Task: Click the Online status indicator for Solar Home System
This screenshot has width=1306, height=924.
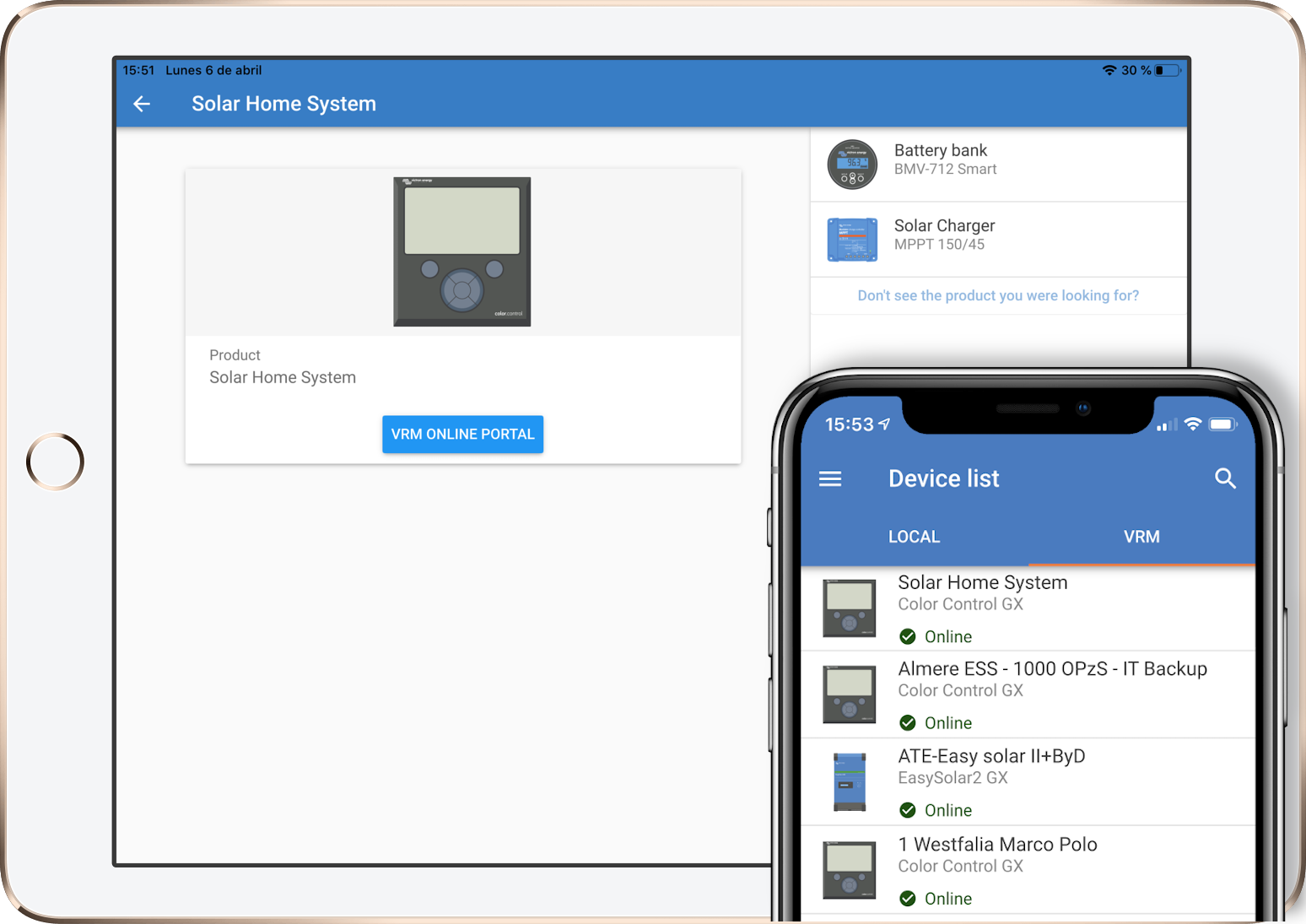Action: pyautogui.click(x=908, y=636)
